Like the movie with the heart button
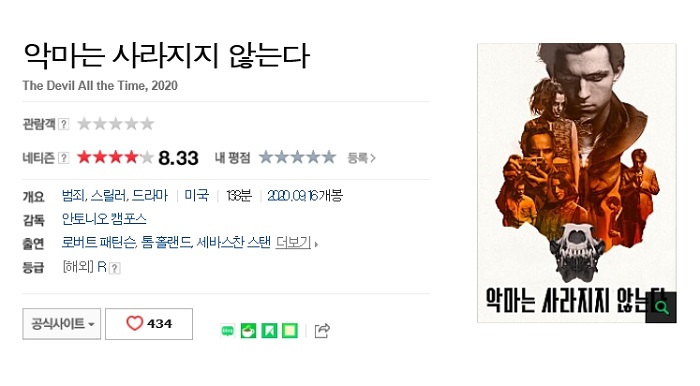This screenshot has width=700, height=386. (149, 324)
